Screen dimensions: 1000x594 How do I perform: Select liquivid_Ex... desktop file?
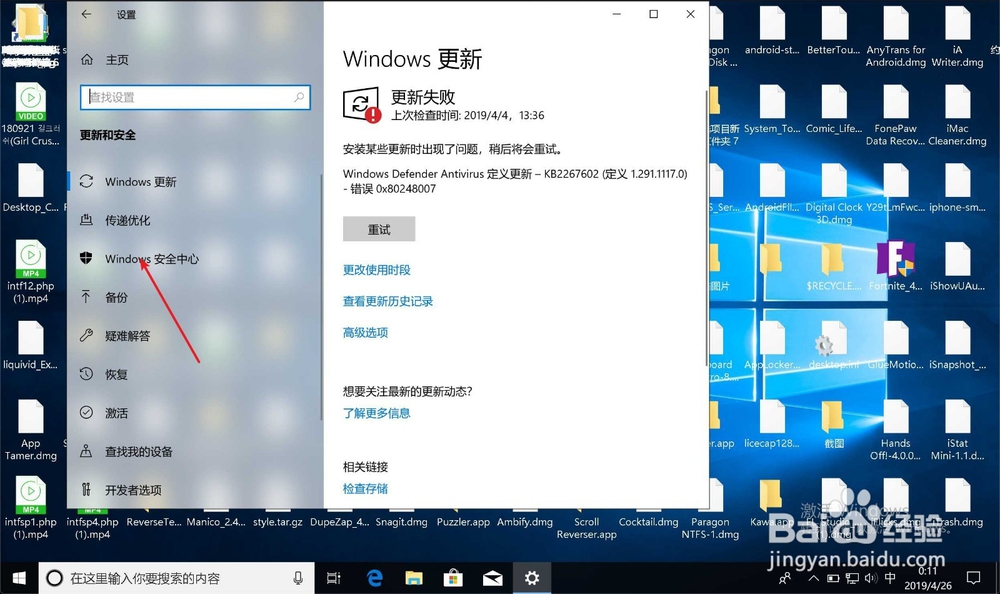31,345
